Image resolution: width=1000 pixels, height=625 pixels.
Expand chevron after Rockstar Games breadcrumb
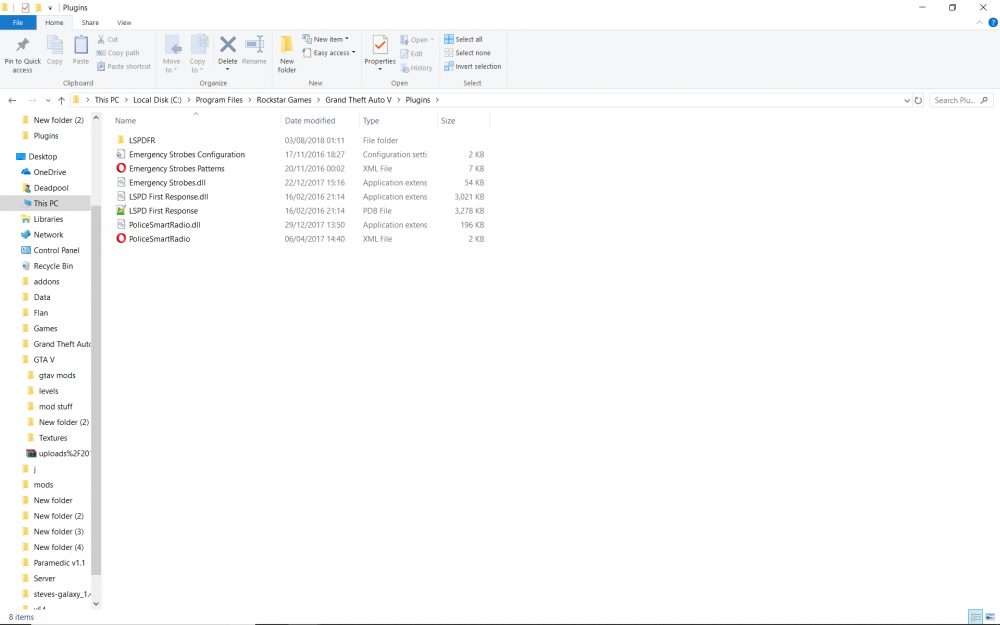point(318,100)
